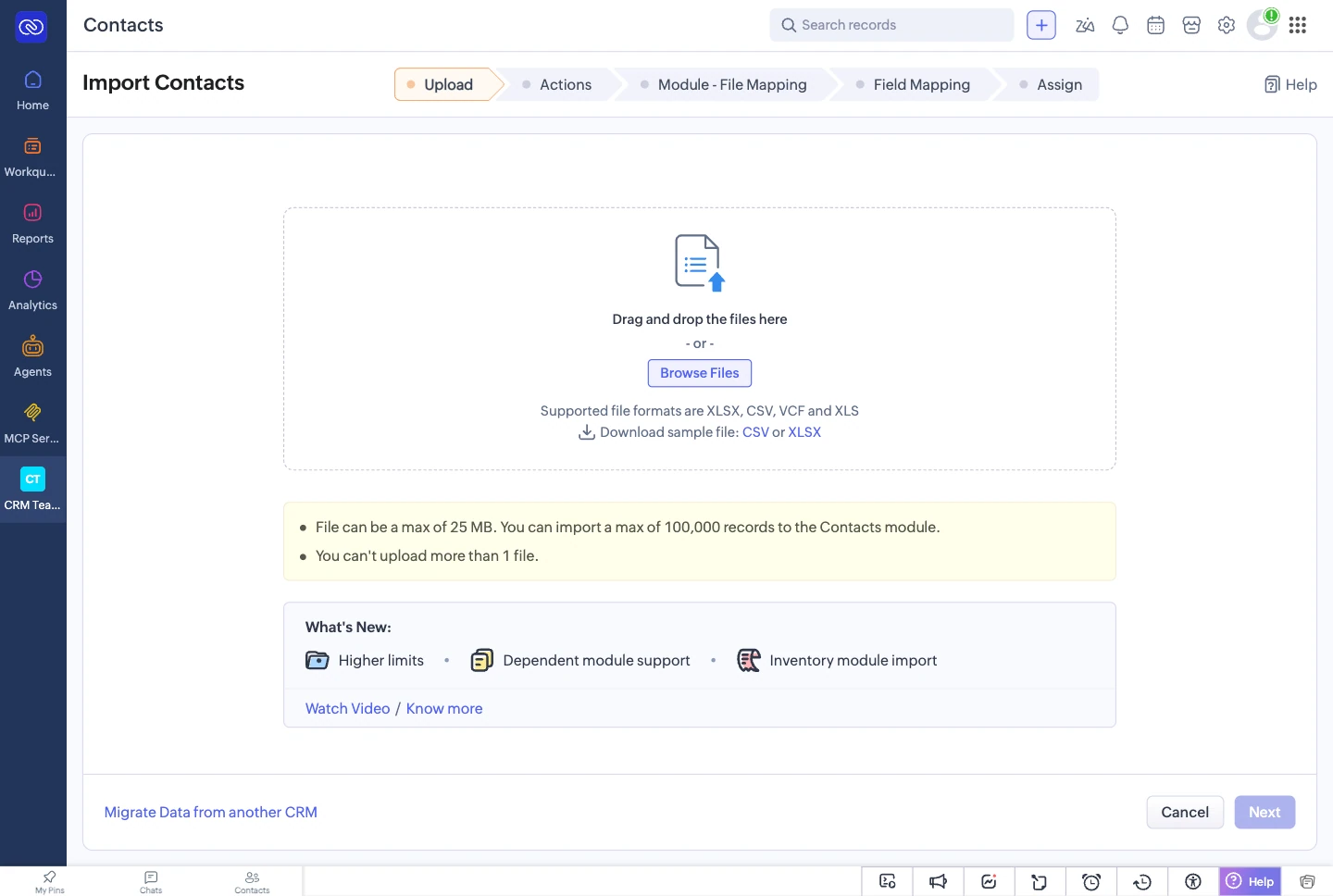The width and height of the screenshot is (1333, 896).
Task: Click Browse Files button
Action: click(700, 373)
